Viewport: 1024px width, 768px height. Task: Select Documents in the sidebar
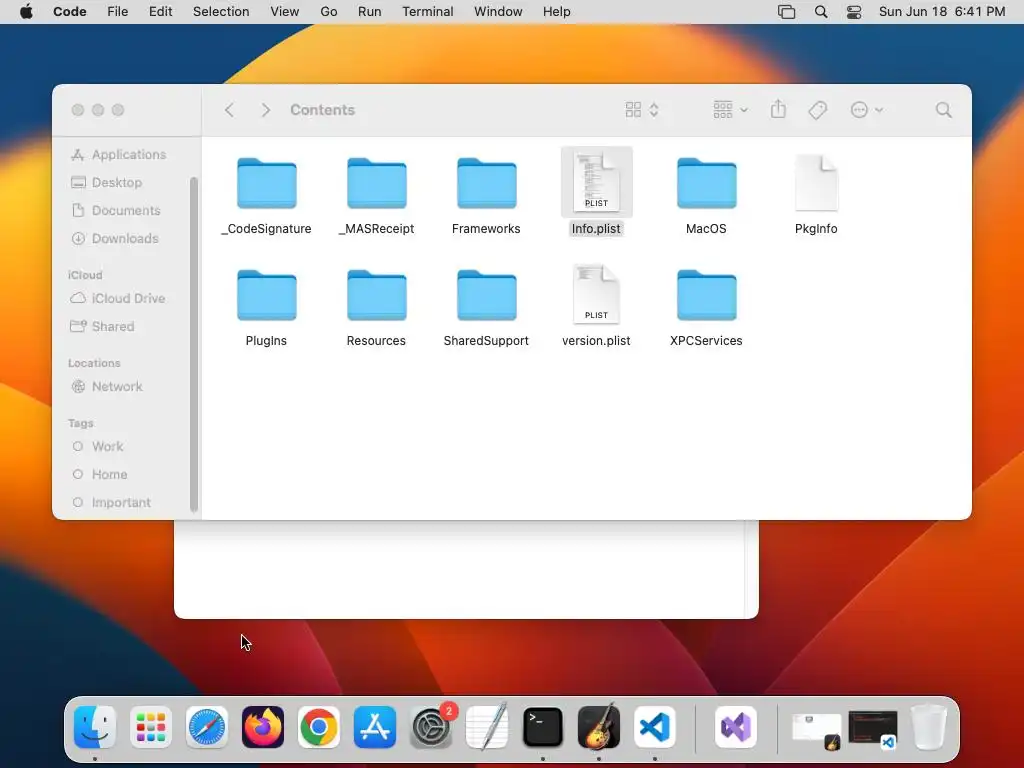pos(116,210)
